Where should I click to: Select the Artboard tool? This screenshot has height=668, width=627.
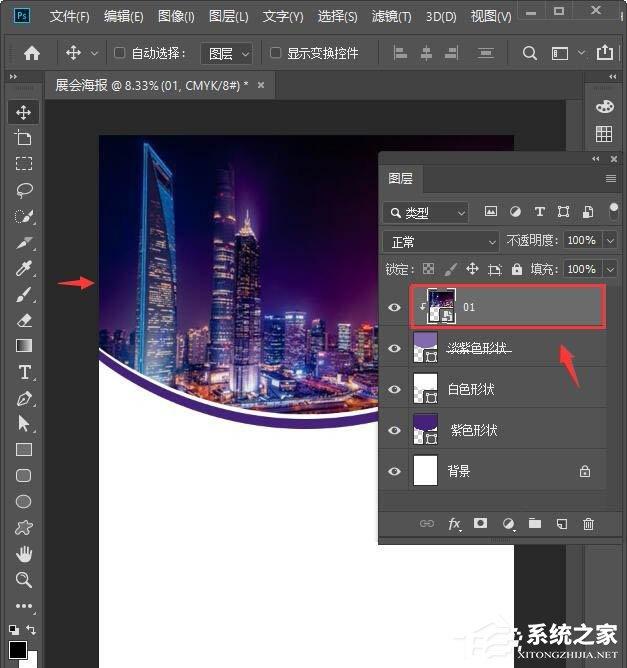tap(23, 138)
